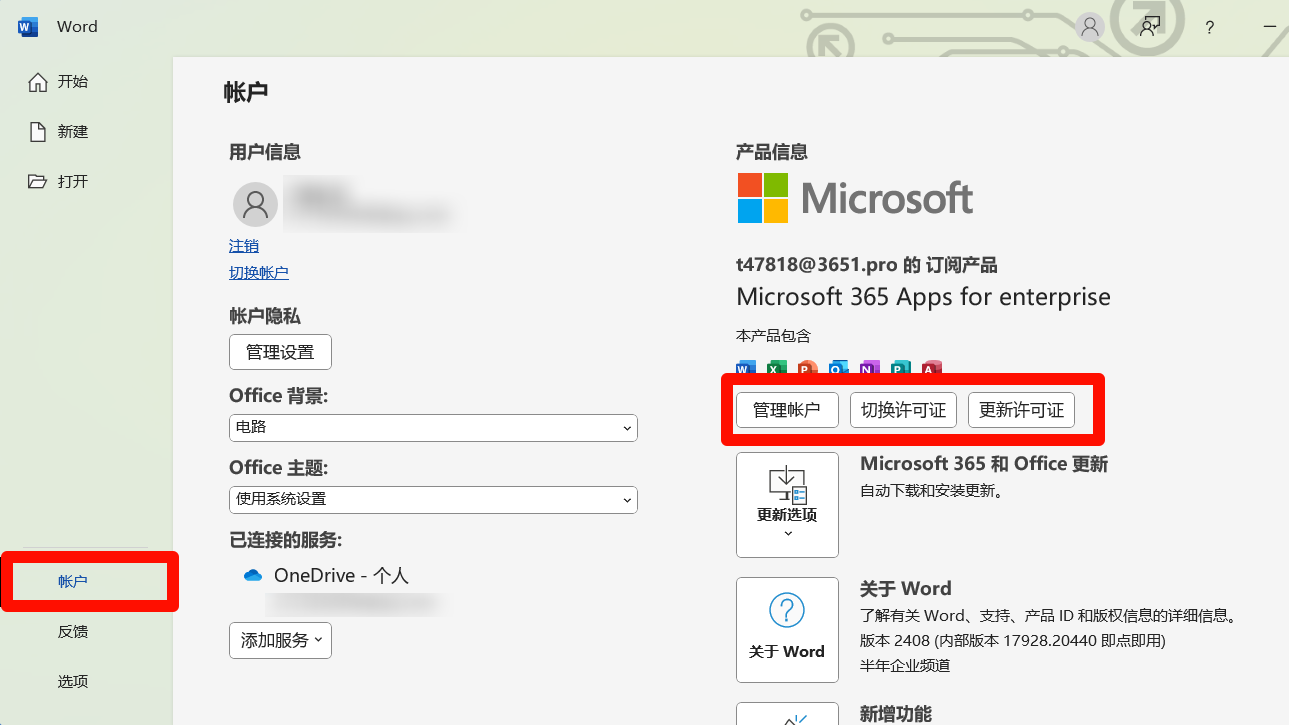The image size is (1289, 725).
Task: Click the Home icon beside 开始
Action: pyautogui.click(x=38, y=82)
